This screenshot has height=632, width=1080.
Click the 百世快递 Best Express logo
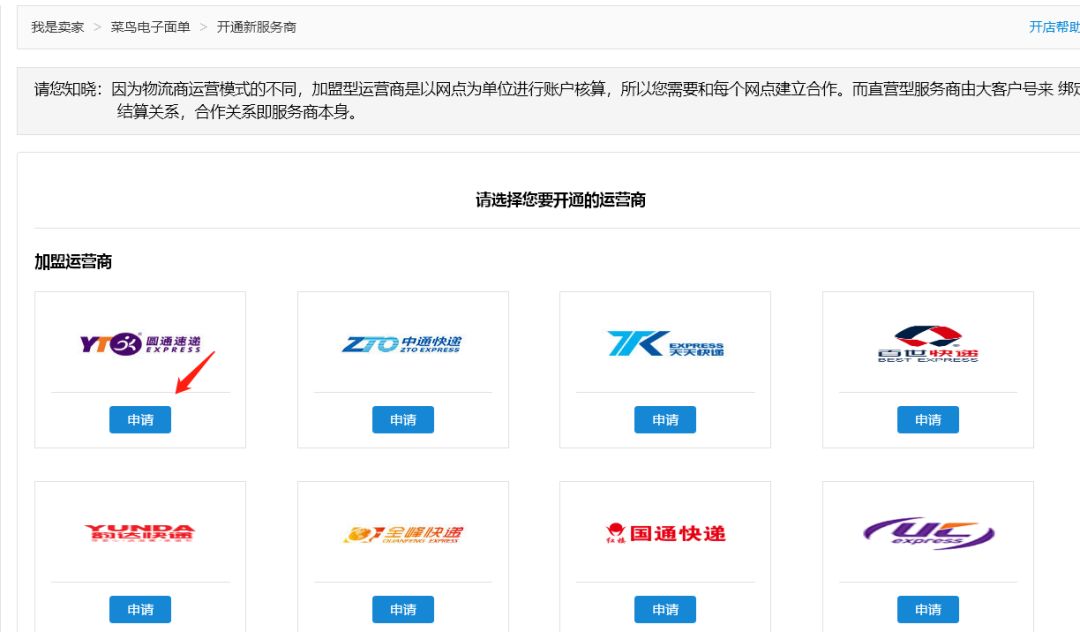(x=928, y=344)
